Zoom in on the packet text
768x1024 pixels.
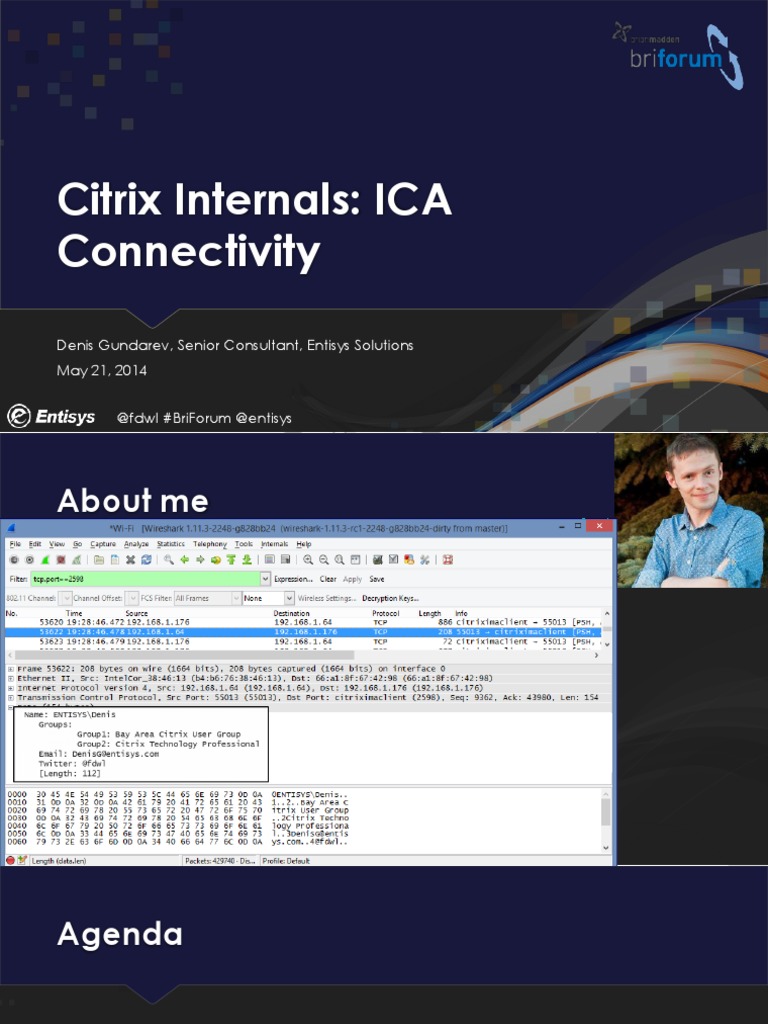click(x=308, y=560)
